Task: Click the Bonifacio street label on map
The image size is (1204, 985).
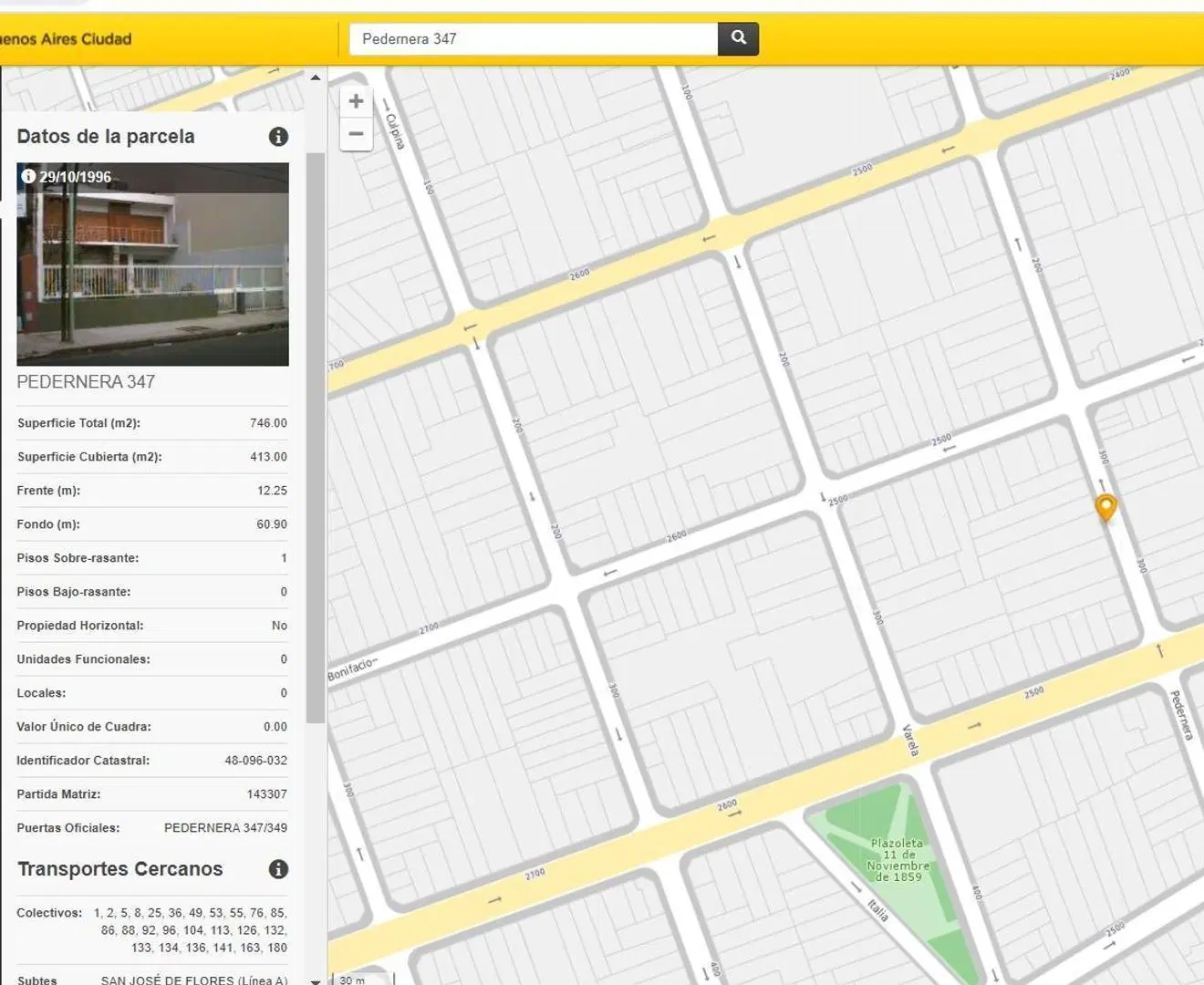Action: click(x=352, y=669)
